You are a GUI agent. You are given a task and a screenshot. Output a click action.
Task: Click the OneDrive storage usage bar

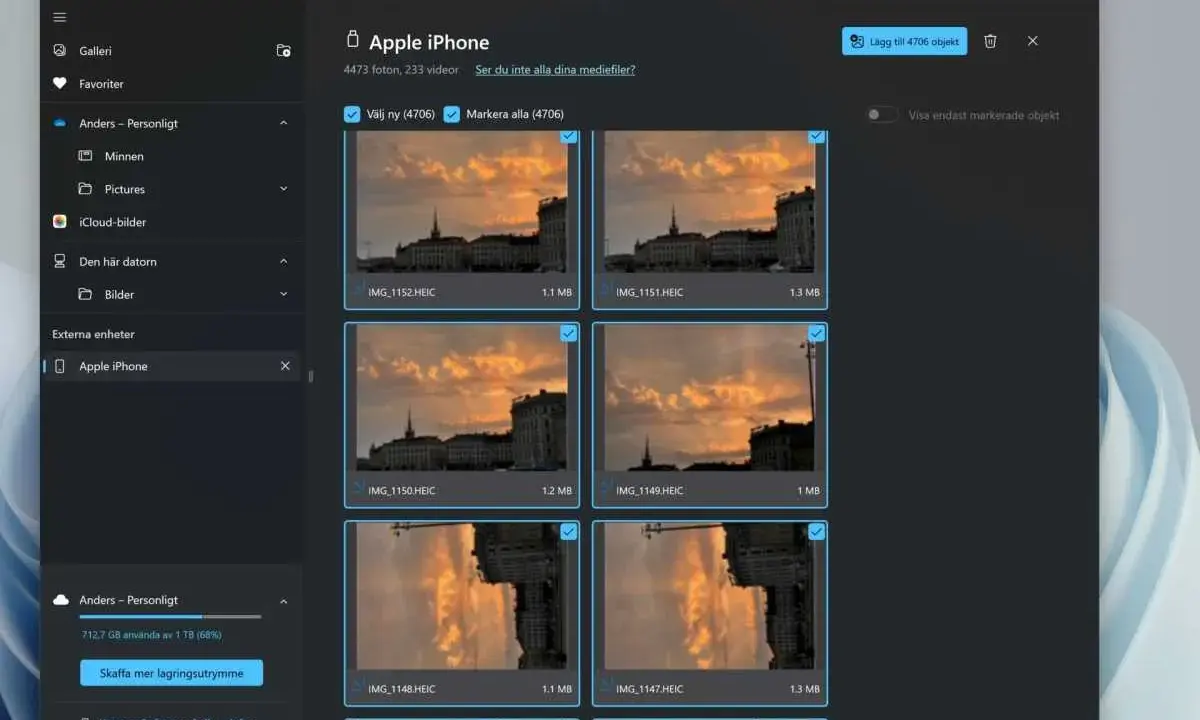[171, 617]
